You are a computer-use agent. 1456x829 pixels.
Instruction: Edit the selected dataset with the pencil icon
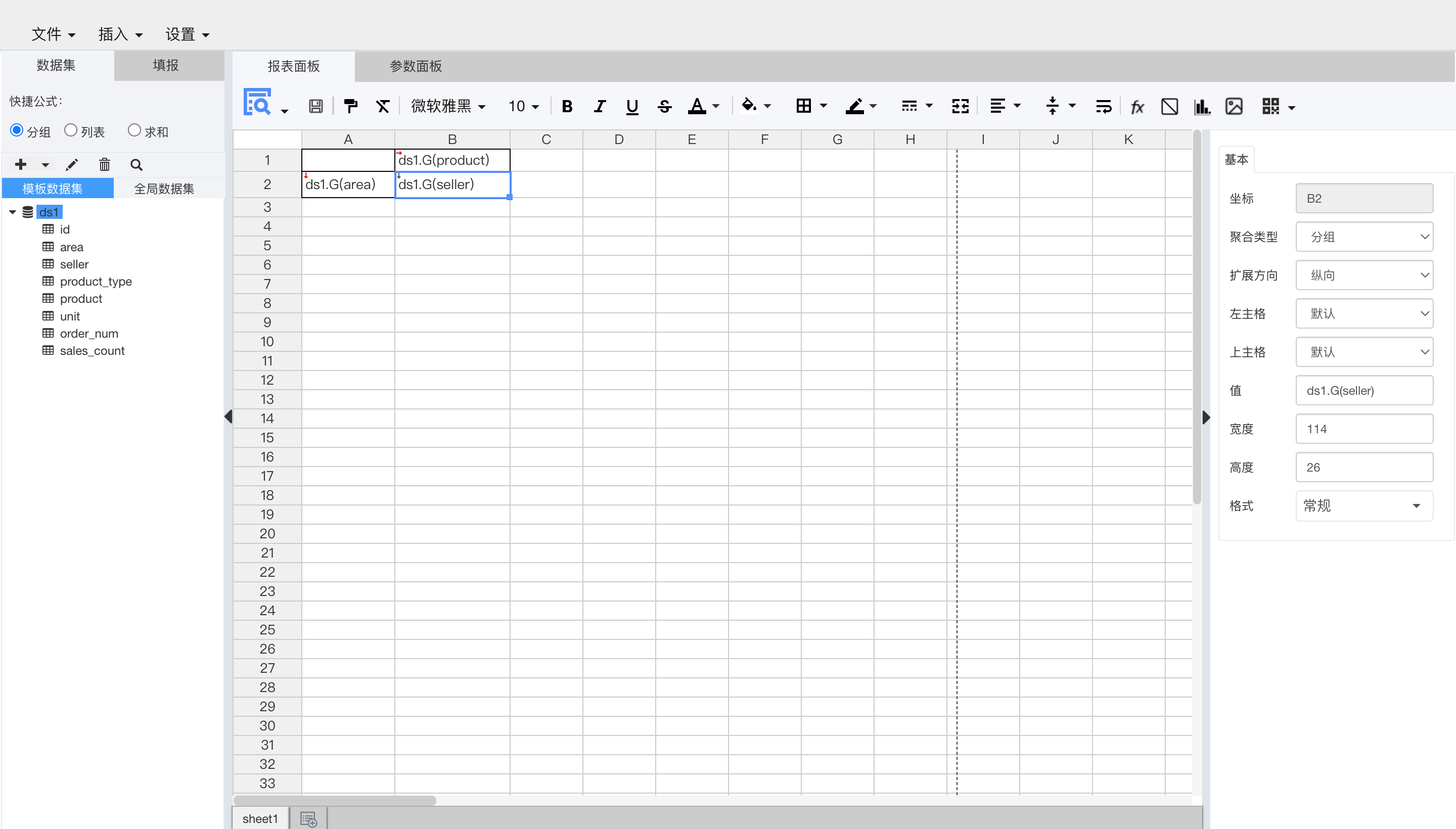click(72, 165)
